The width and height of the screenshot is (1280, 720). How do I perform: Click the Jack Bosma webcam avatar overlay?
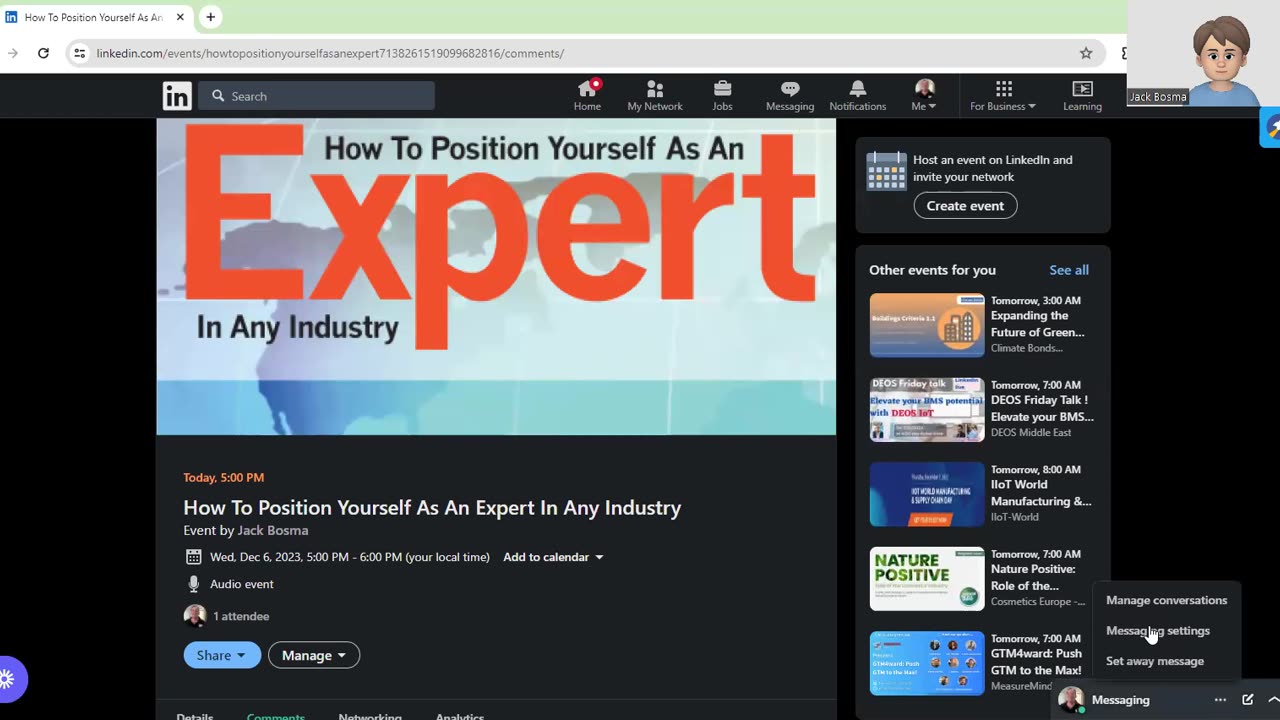pyautogui.click(x=1204, y=53)
